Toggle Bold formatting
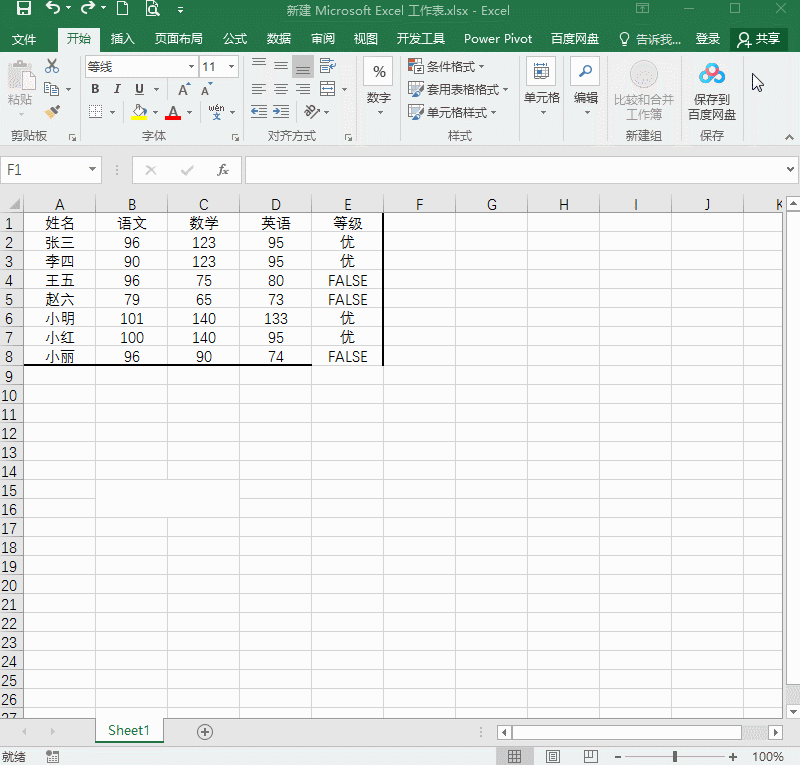Image resolution: width=800 pixels, height=765 pixels. coord(95,89)
